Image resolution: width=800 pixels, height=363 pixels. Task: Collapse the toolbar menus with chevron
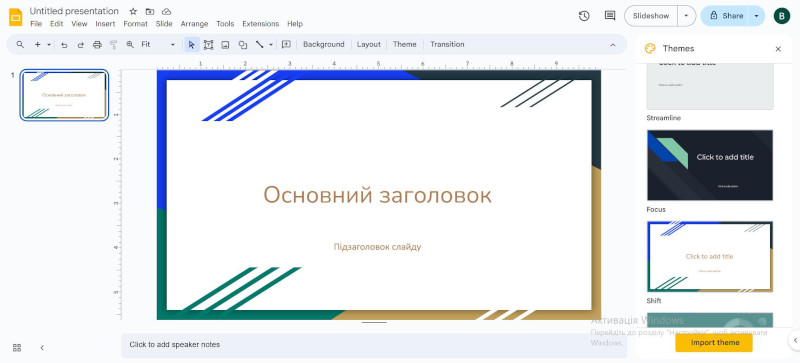[x=613, y=45]
